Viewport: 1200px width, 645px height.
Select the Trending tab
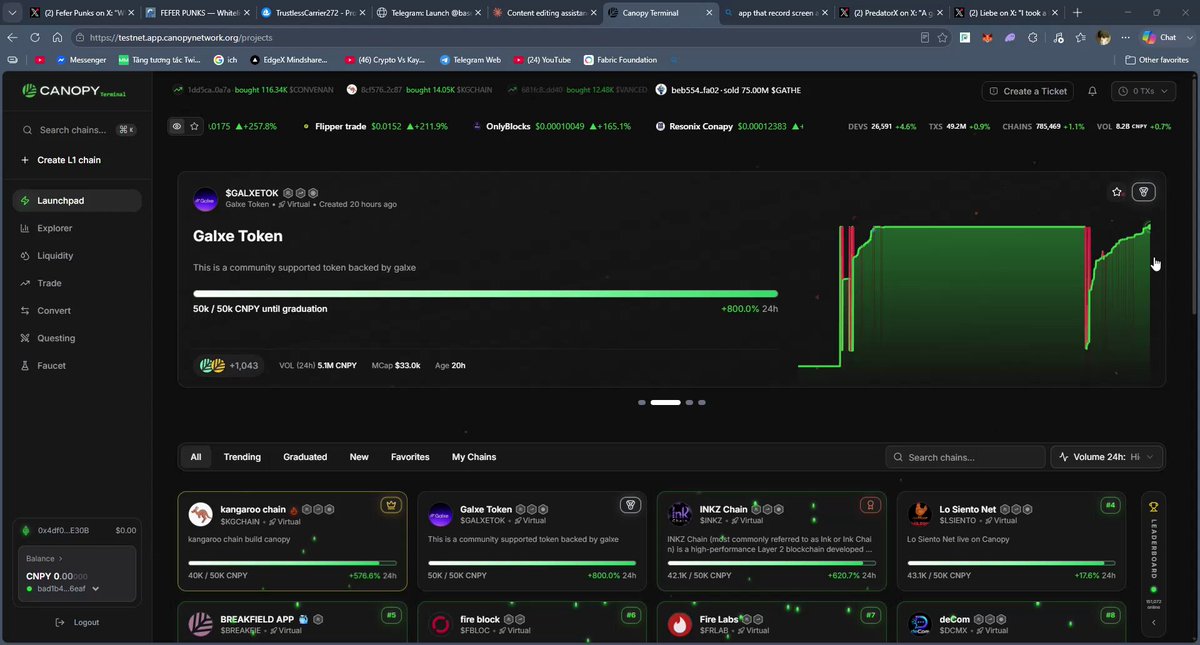pyautogui.click(x=242, y=457)
